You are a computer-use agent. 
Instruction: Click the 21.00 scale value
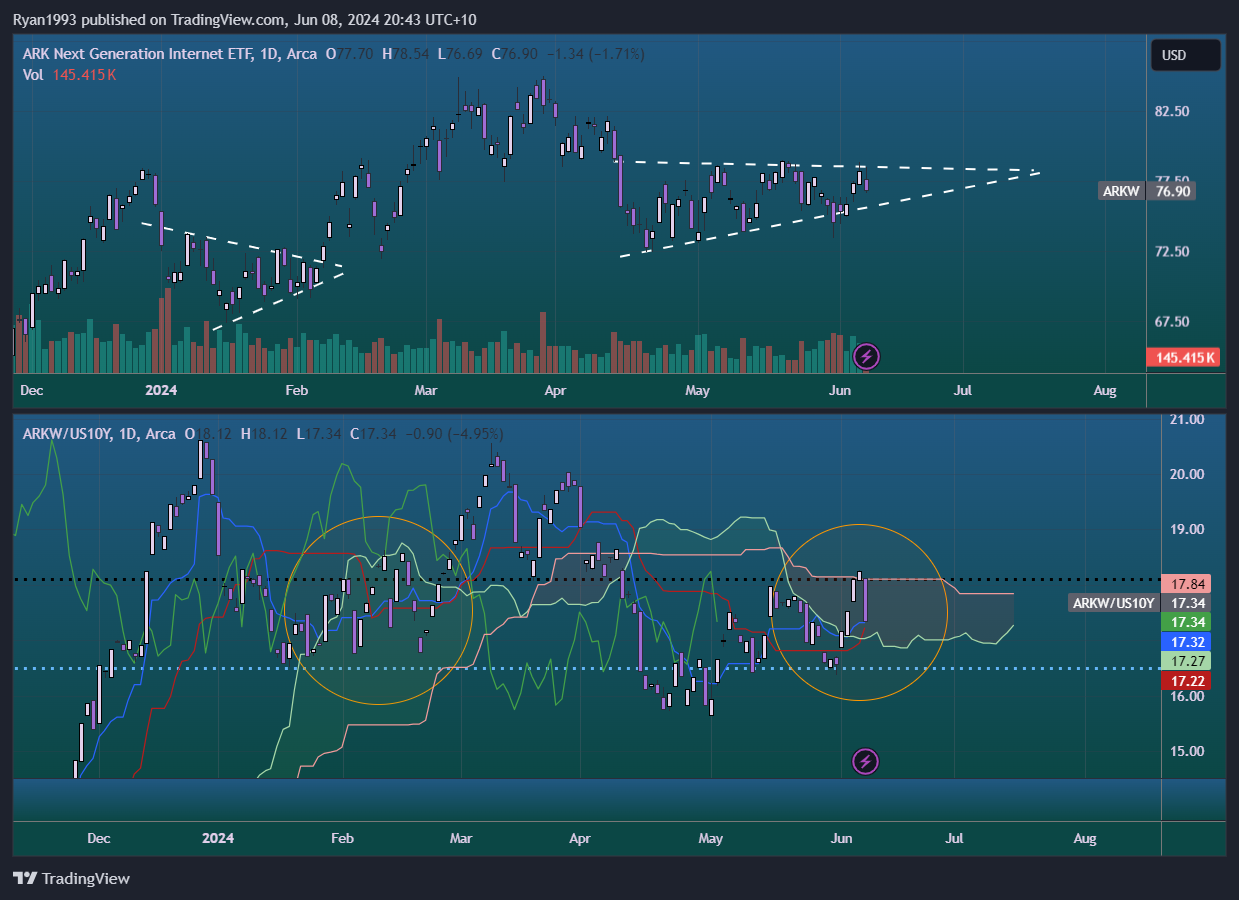click(1186, 419)
